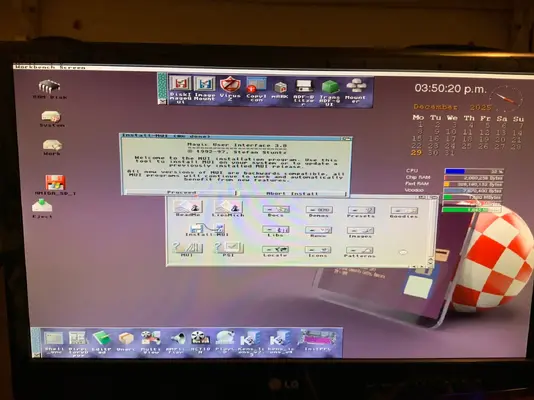Open the Playcity dock icon

[x=225, y=342]
